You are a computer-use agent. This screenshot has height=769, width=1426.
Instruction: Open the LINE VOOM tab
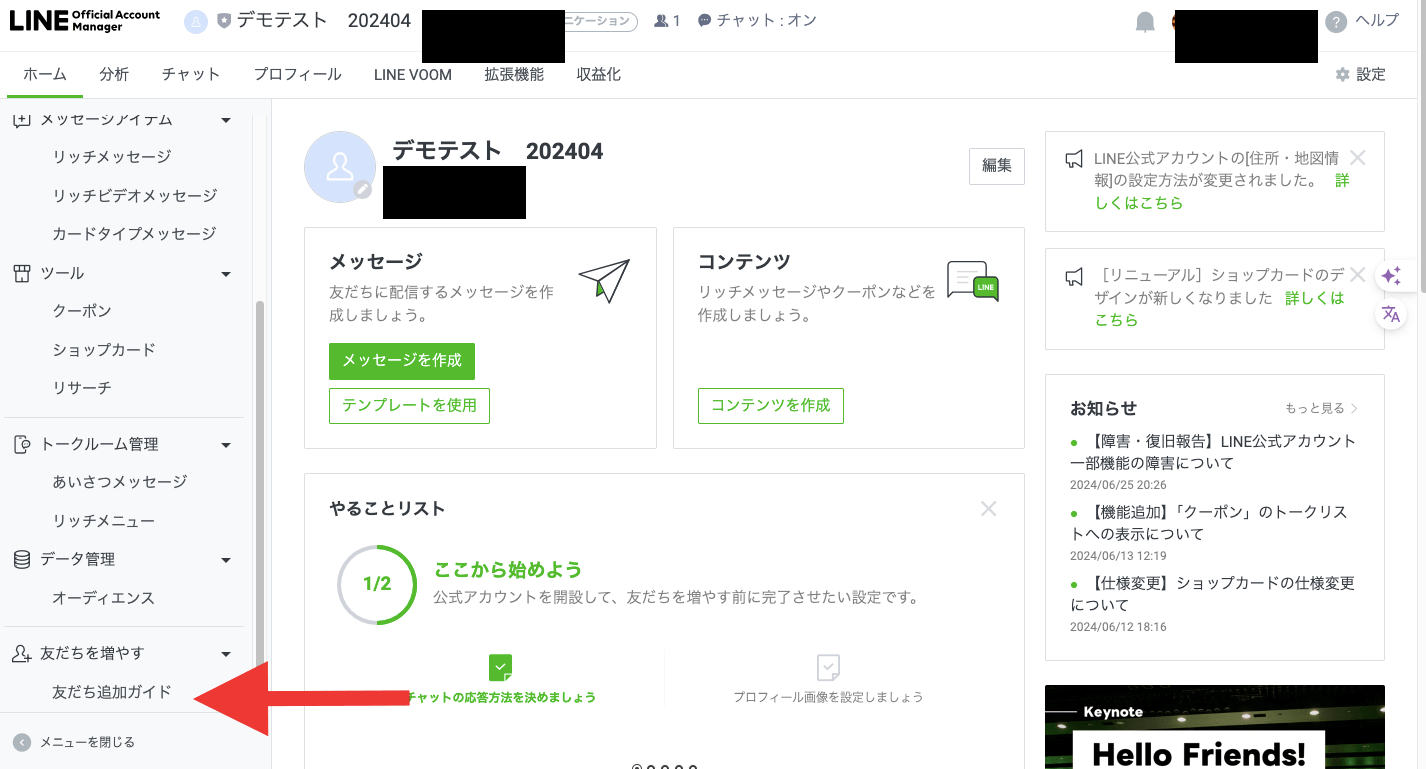click(413, 75)
